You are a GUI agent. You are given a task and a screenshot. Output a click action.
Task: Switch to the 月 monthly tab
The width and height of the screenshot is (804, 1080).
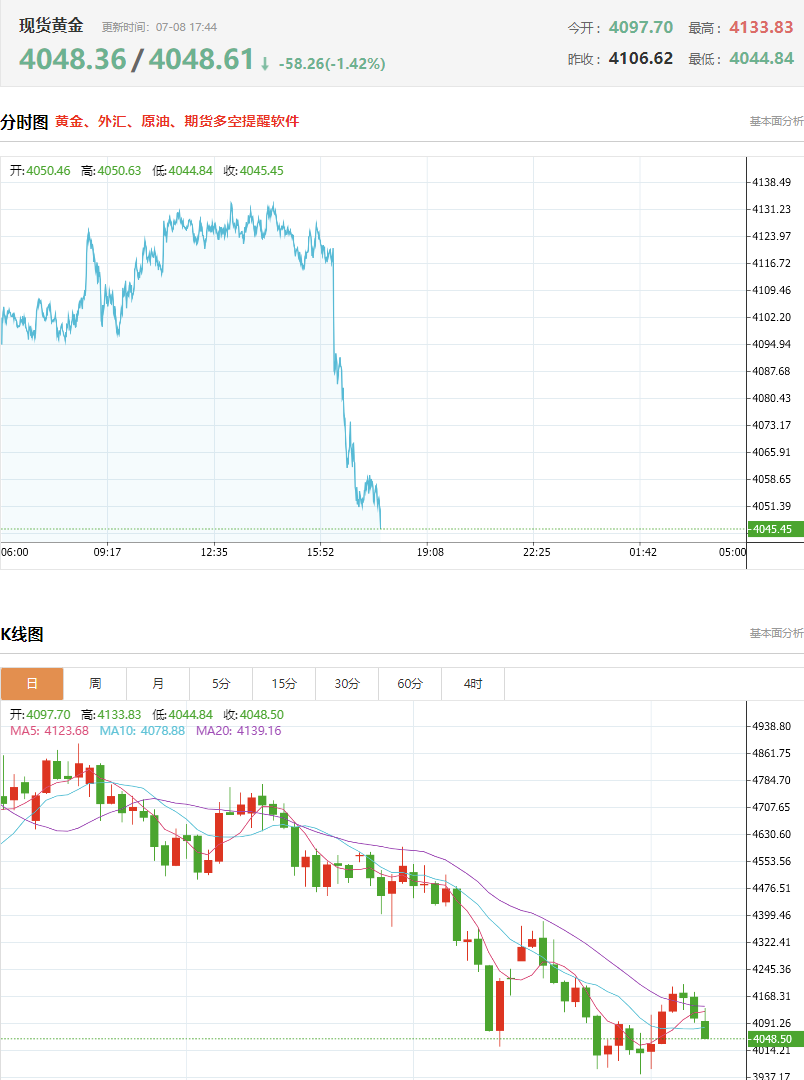pos(158,683)
